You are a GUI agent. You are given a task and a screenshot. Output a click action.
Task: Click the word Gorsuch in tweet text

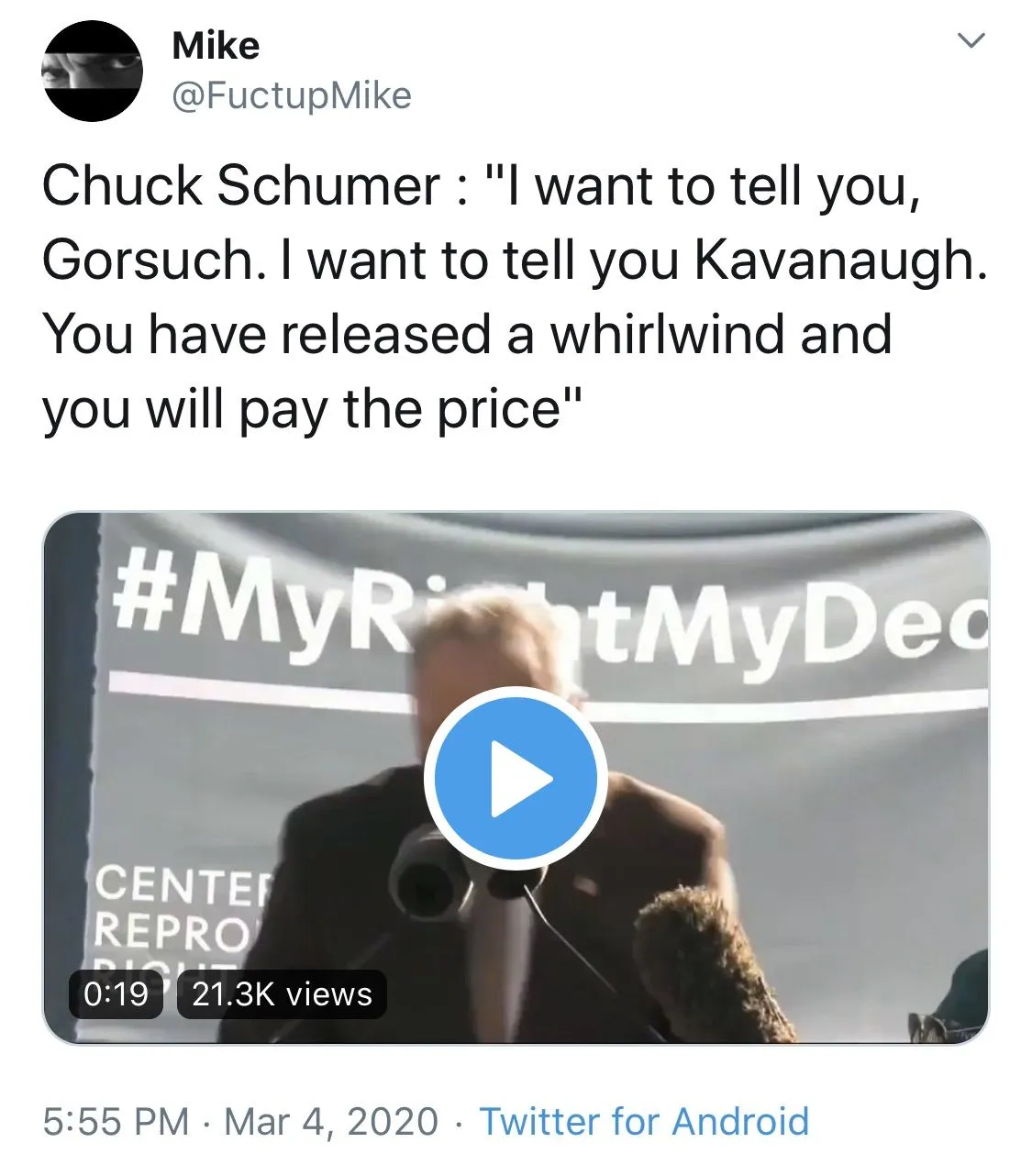(x=147, y=261)
